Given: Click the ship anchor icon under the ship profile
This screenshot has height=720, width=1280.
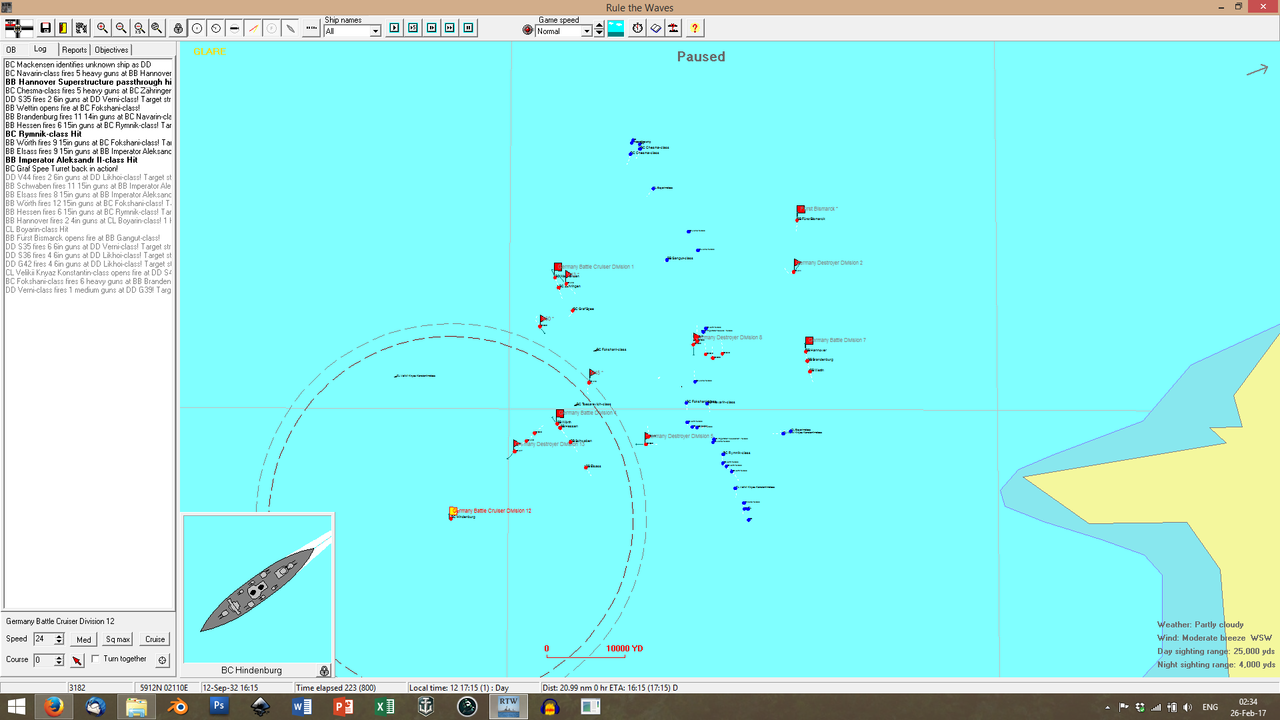Looking at the screenshot, I should tap(324, 670).
